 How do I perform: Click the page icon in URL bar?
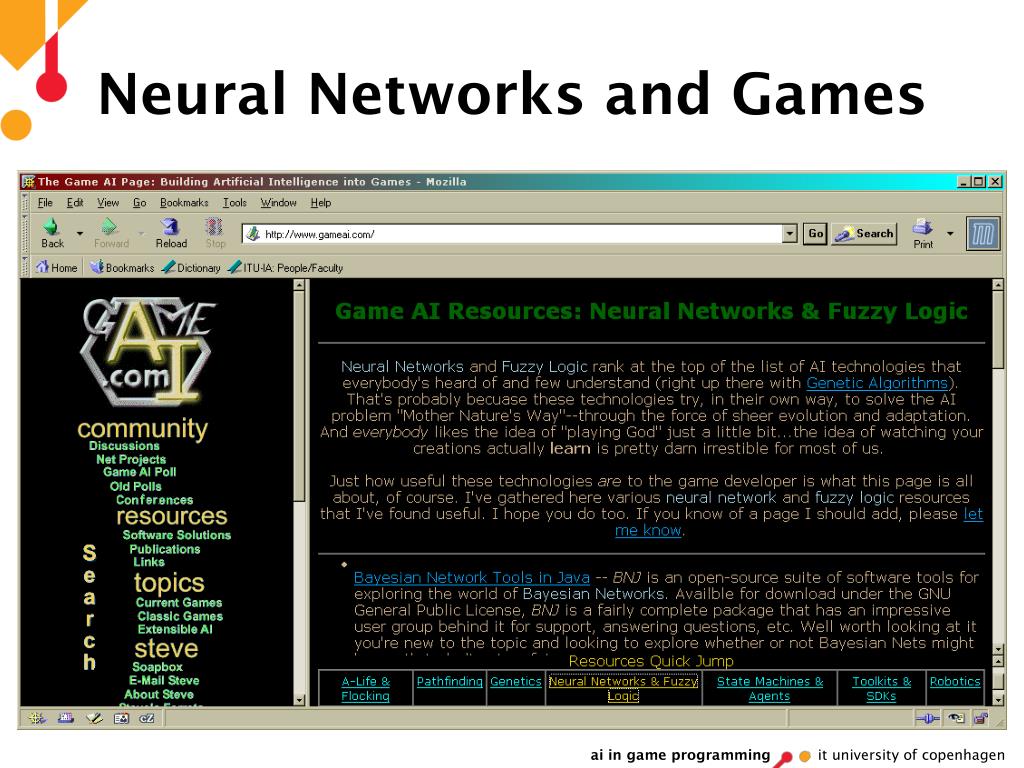tap(253, 234)
